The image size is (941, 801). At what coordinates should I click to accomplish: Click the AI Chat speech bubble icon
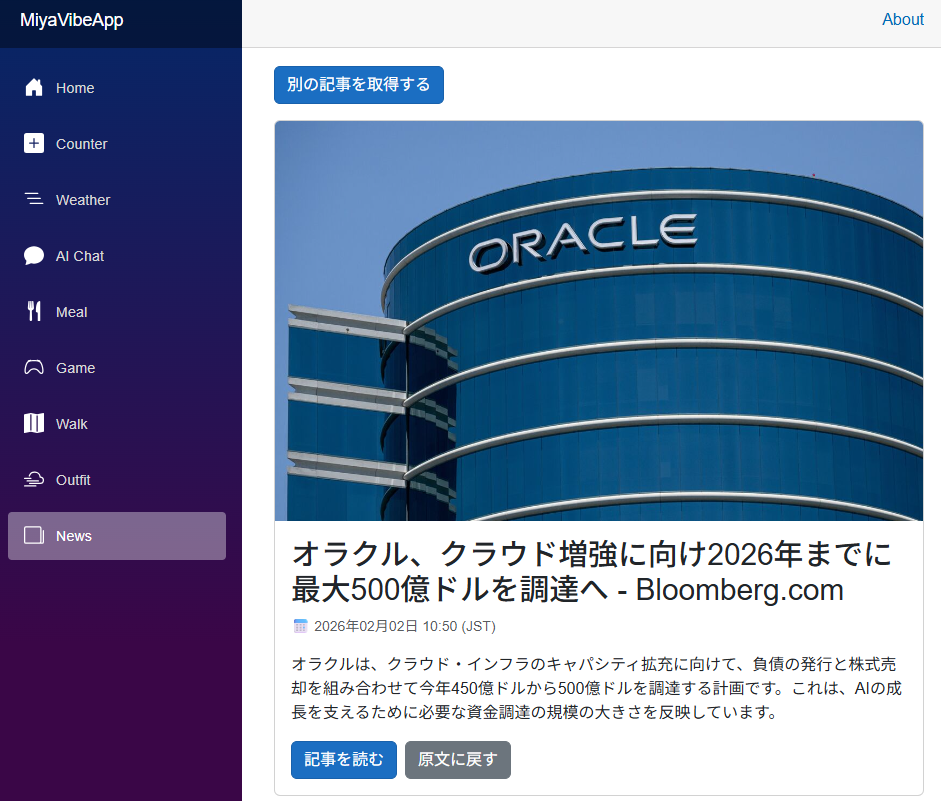coord(34,256)
